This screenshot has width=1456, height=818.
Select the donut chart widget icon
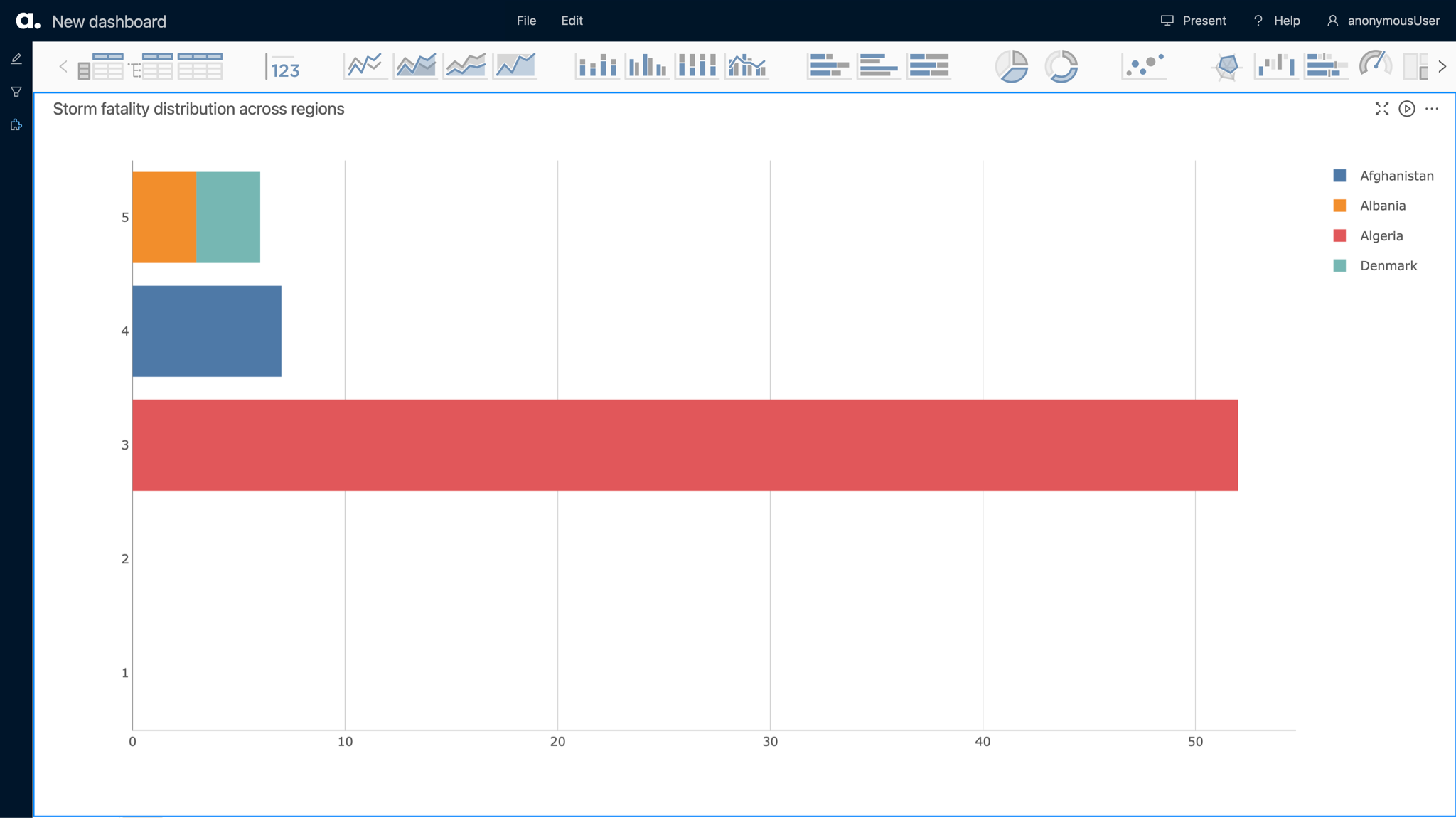tap(1061, 66)
